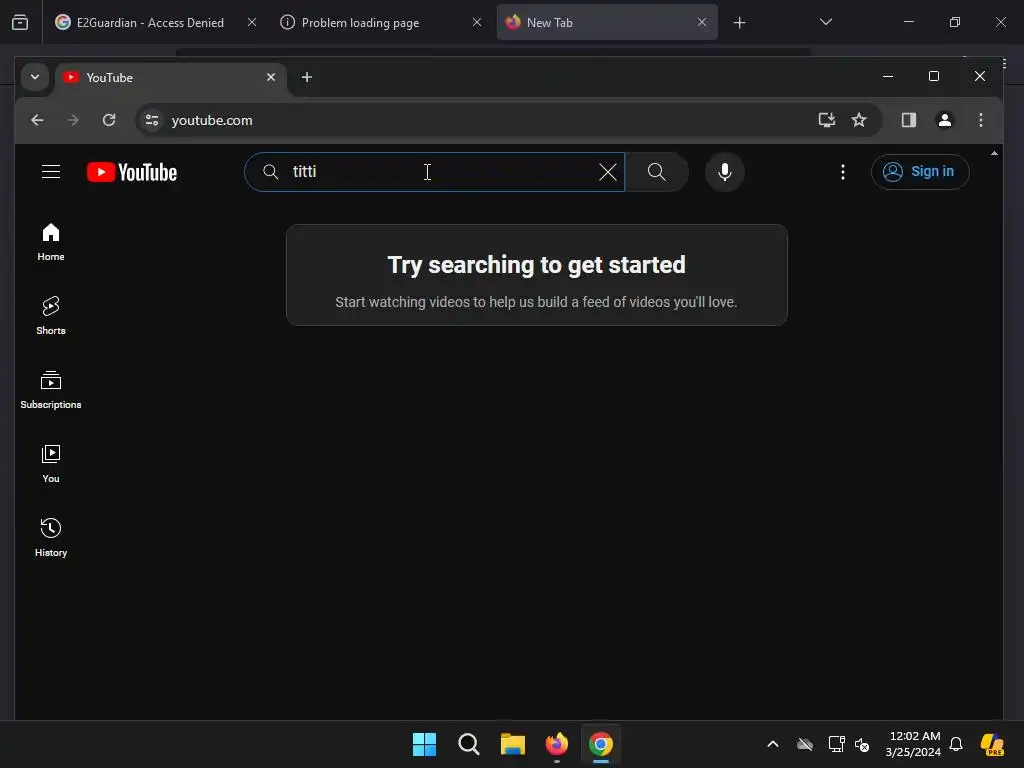Viewport: 1024px width, 768px height.
Task: Open notifications bell in taskbar
Action: point(956,744)
